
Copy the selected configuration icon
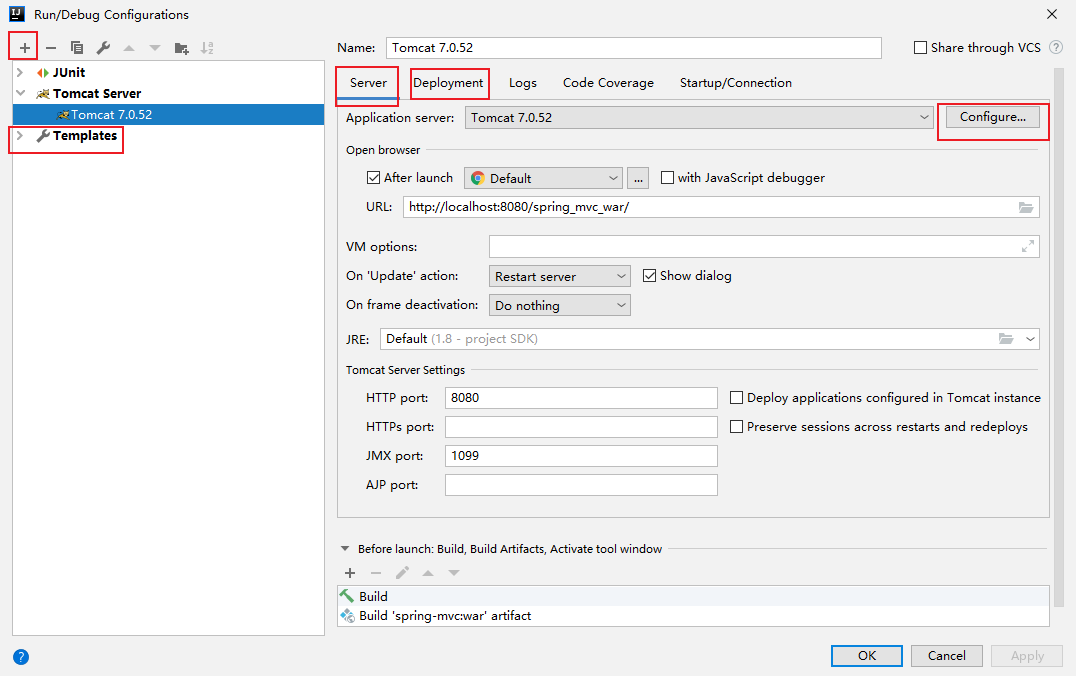coord(77,48)
